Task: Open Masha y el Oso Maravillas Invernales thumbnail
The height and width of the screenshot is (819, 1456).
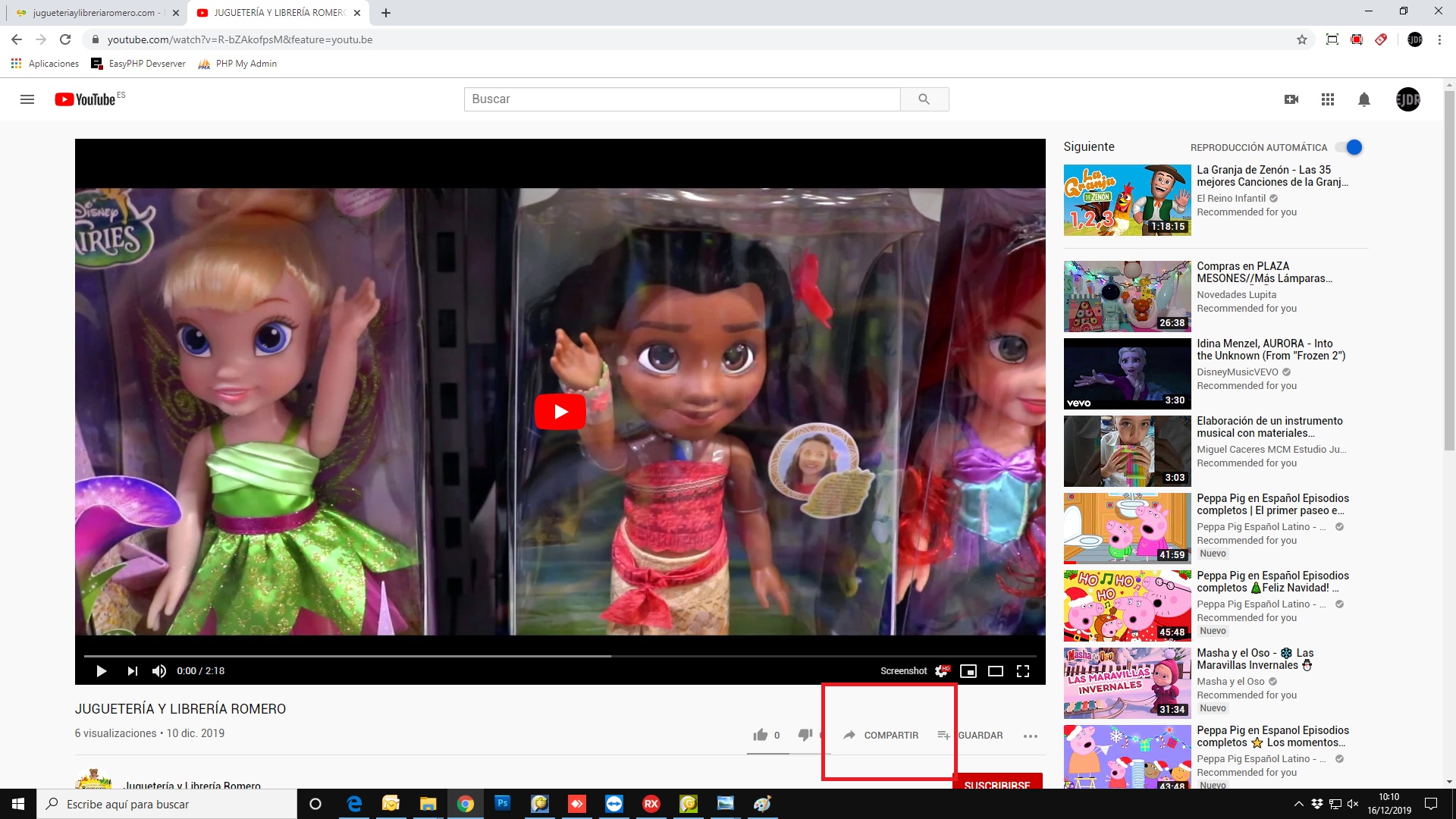Action: 1127,683
